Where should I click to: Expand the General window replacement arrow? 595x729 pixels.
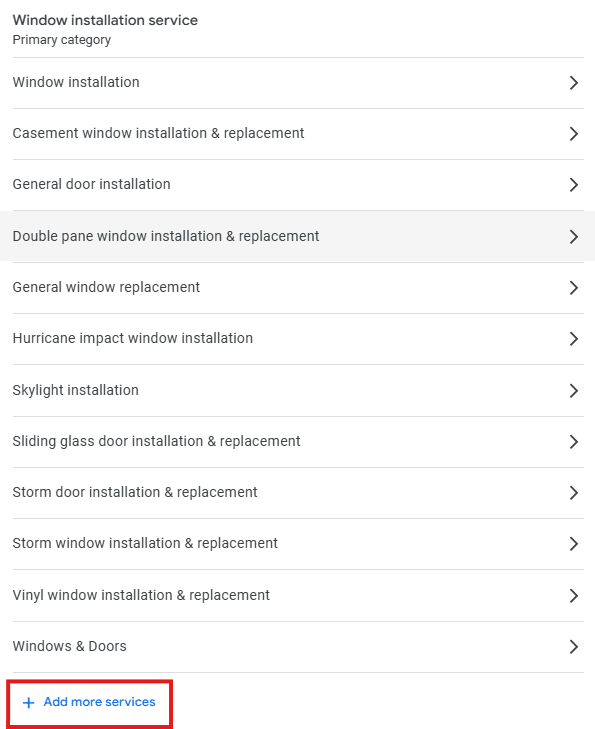pos(574,288)
